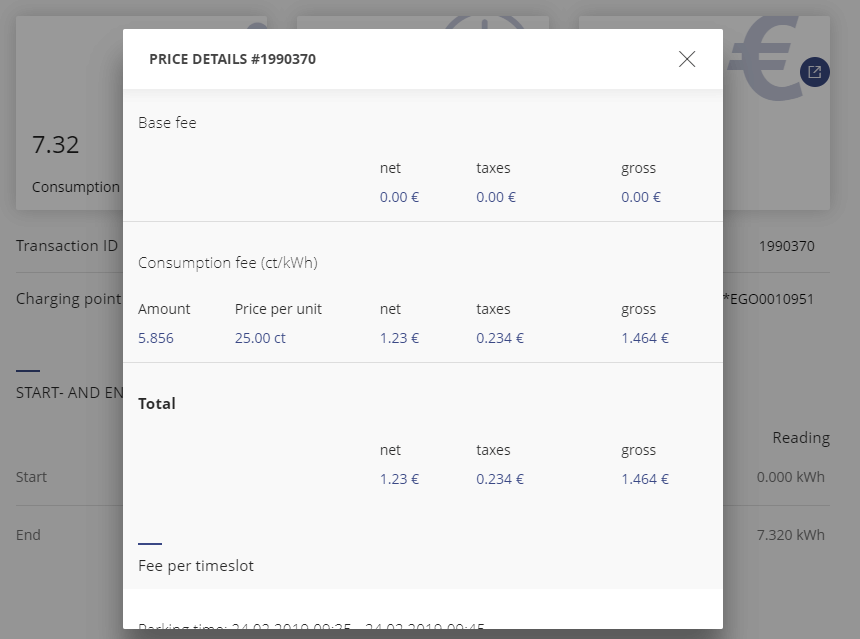This screenshot has width=860, height=639.
Task: Click the large euro symbol icon
Action: click(x=765, y=58)
